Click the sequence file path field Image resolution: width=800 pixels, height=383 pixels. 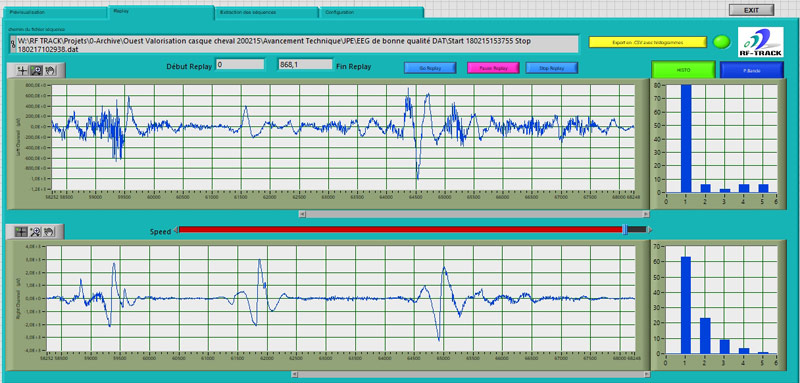pyautogui.click(x=298, y=44)
